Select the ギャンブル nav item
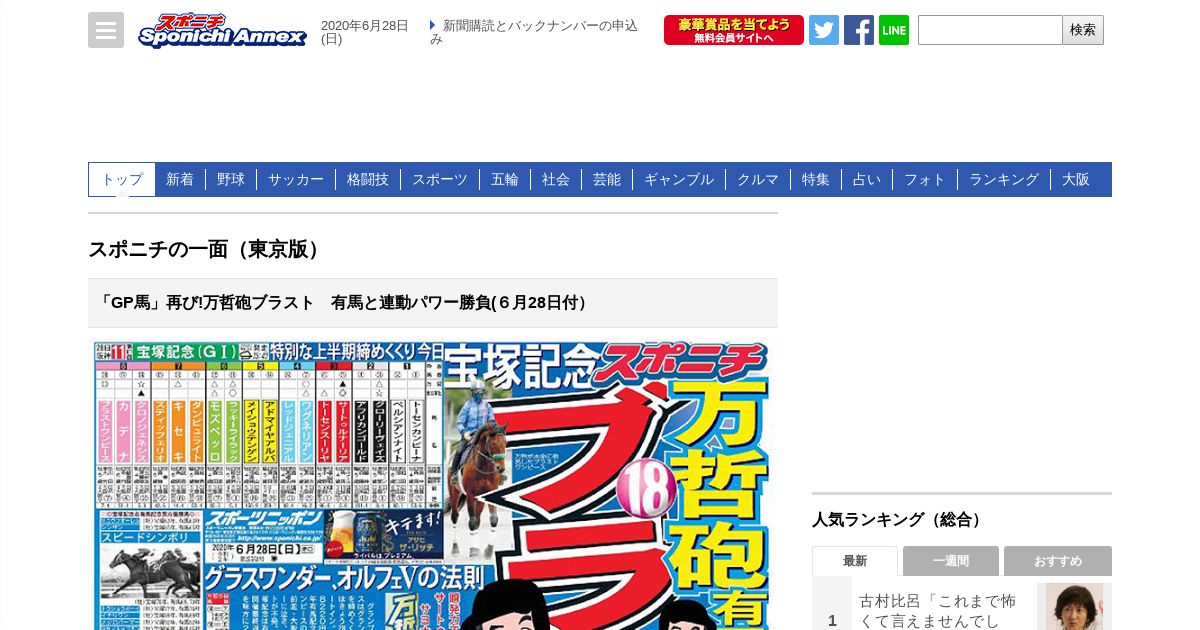The width and height of the screenshot is (1200, 630). click(679, 180)
